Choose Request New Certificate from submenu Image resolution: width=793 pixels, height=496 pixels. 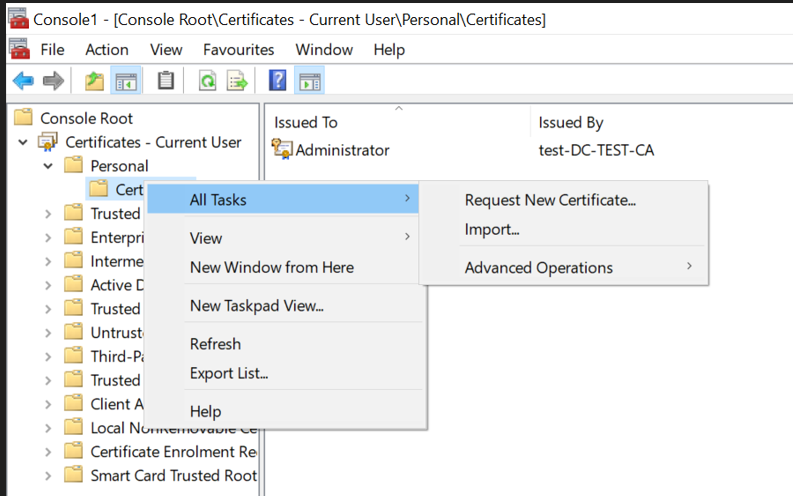coord(550,200)
